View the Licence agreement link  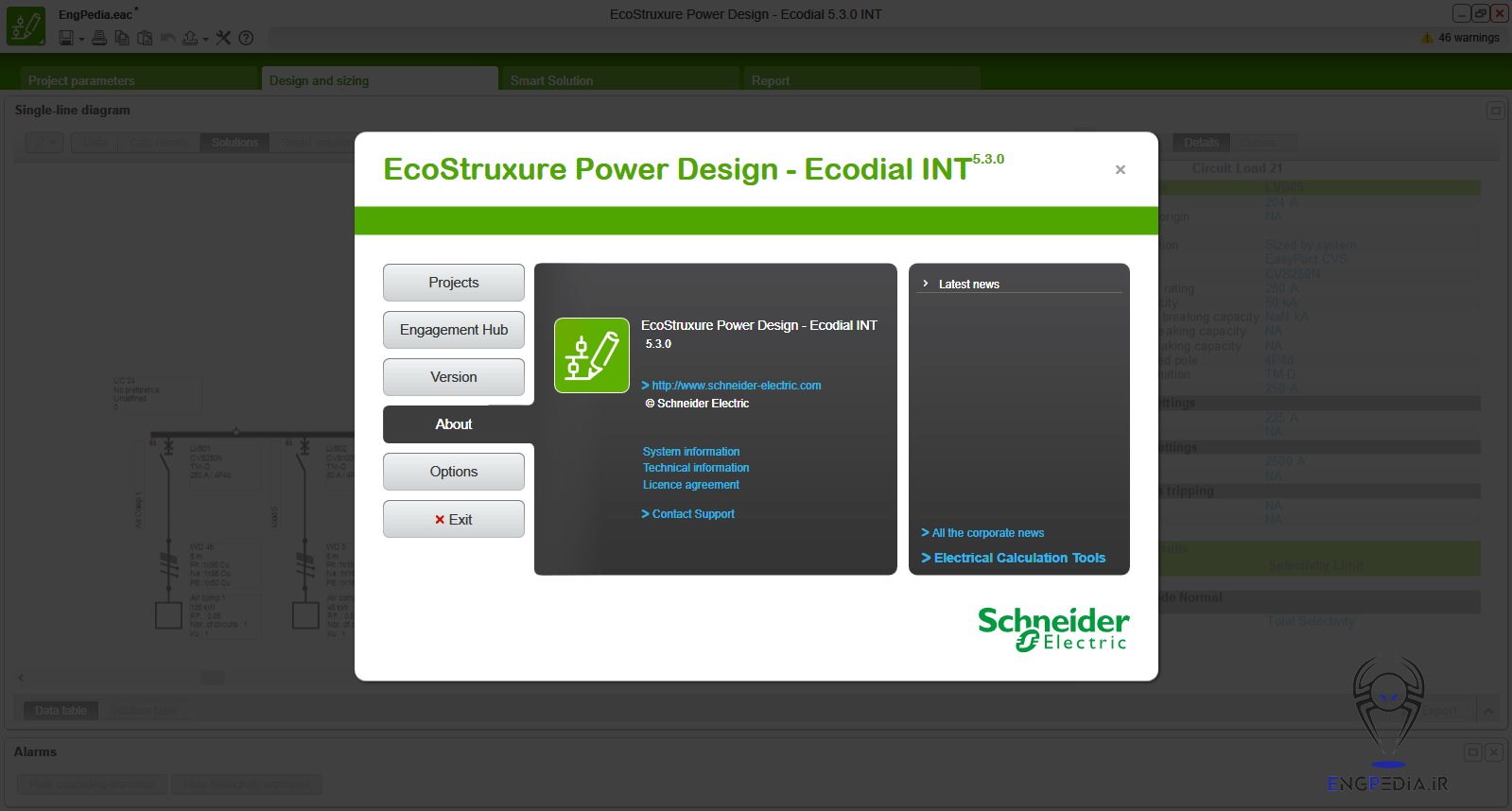[x=691, y=485]
